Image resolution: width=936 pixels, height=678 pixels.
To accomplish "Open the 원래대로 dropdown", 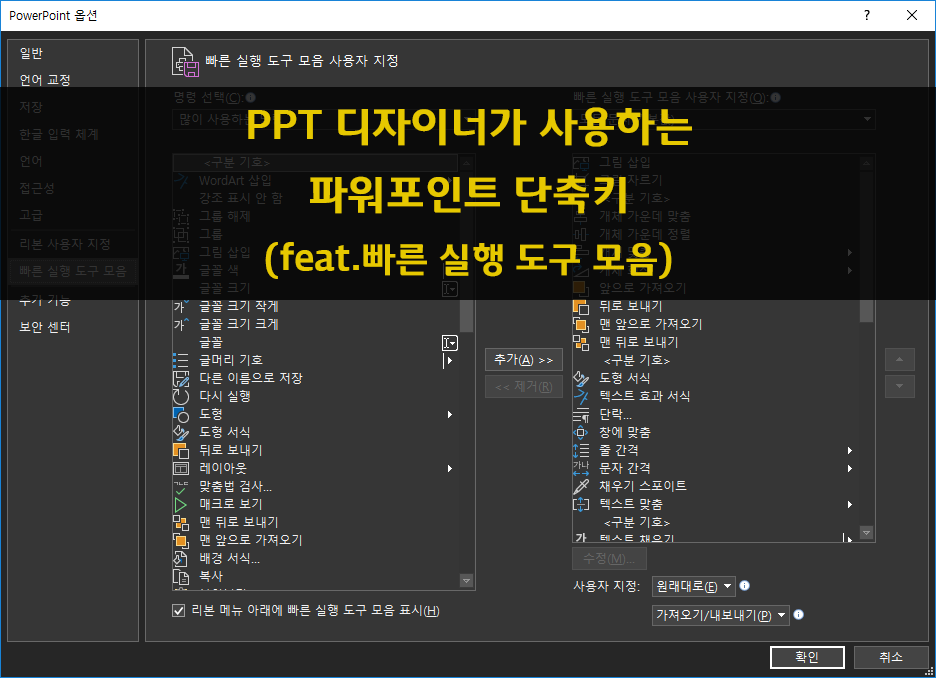I will (693, 587).
